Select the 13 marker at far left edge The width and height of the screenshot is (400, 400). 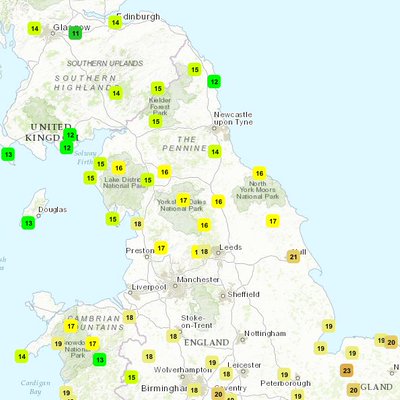coord(8,154)
